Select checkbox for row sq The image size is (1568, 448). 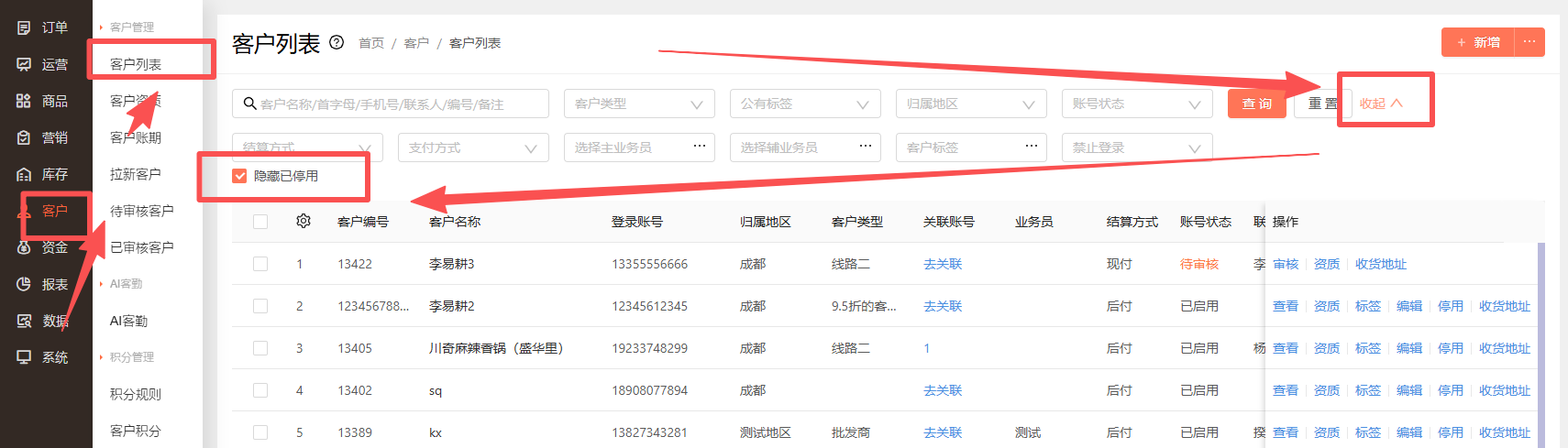(x=260, y=390)
